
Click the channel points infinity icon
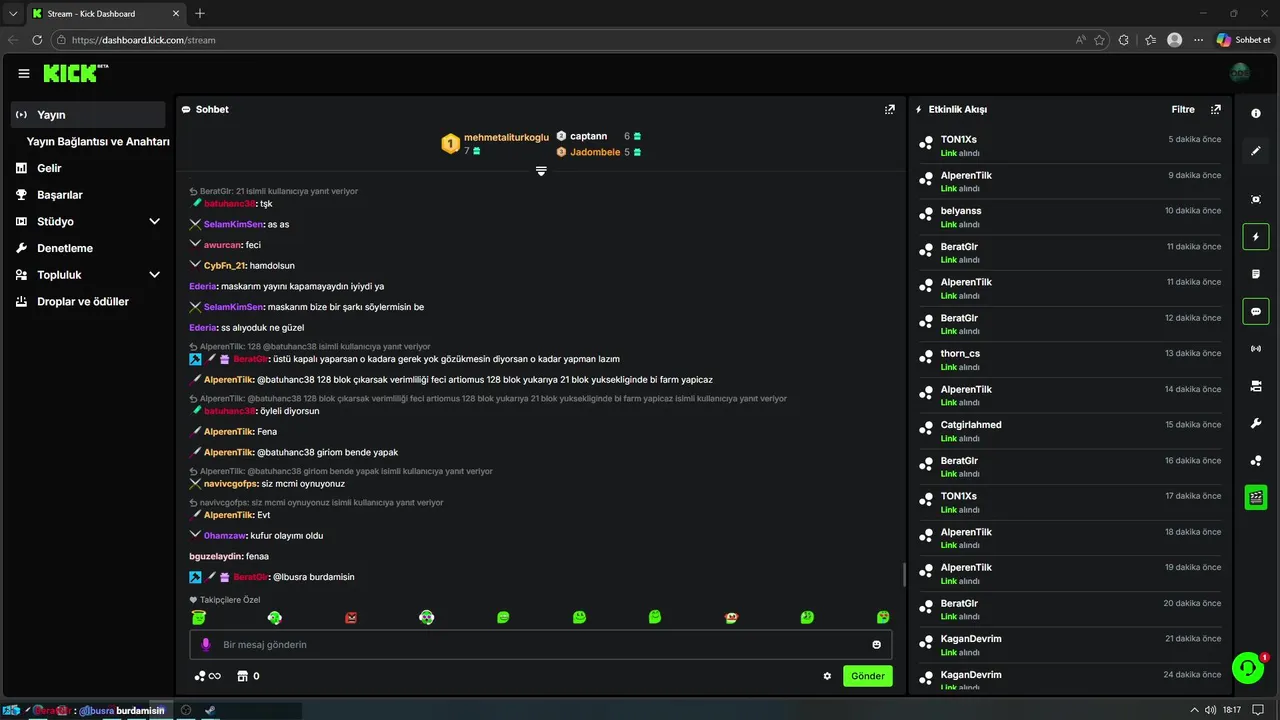(x=207, y=676)
